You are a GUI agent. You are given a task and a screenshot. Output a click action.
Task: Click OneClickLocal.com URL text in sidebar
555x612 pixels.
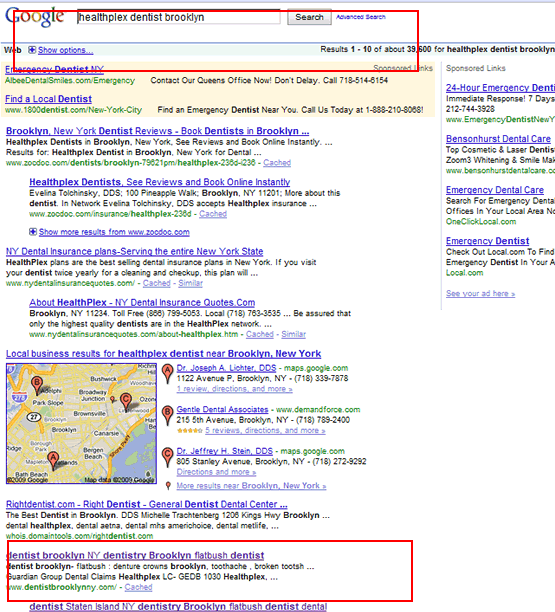point(481,222)
